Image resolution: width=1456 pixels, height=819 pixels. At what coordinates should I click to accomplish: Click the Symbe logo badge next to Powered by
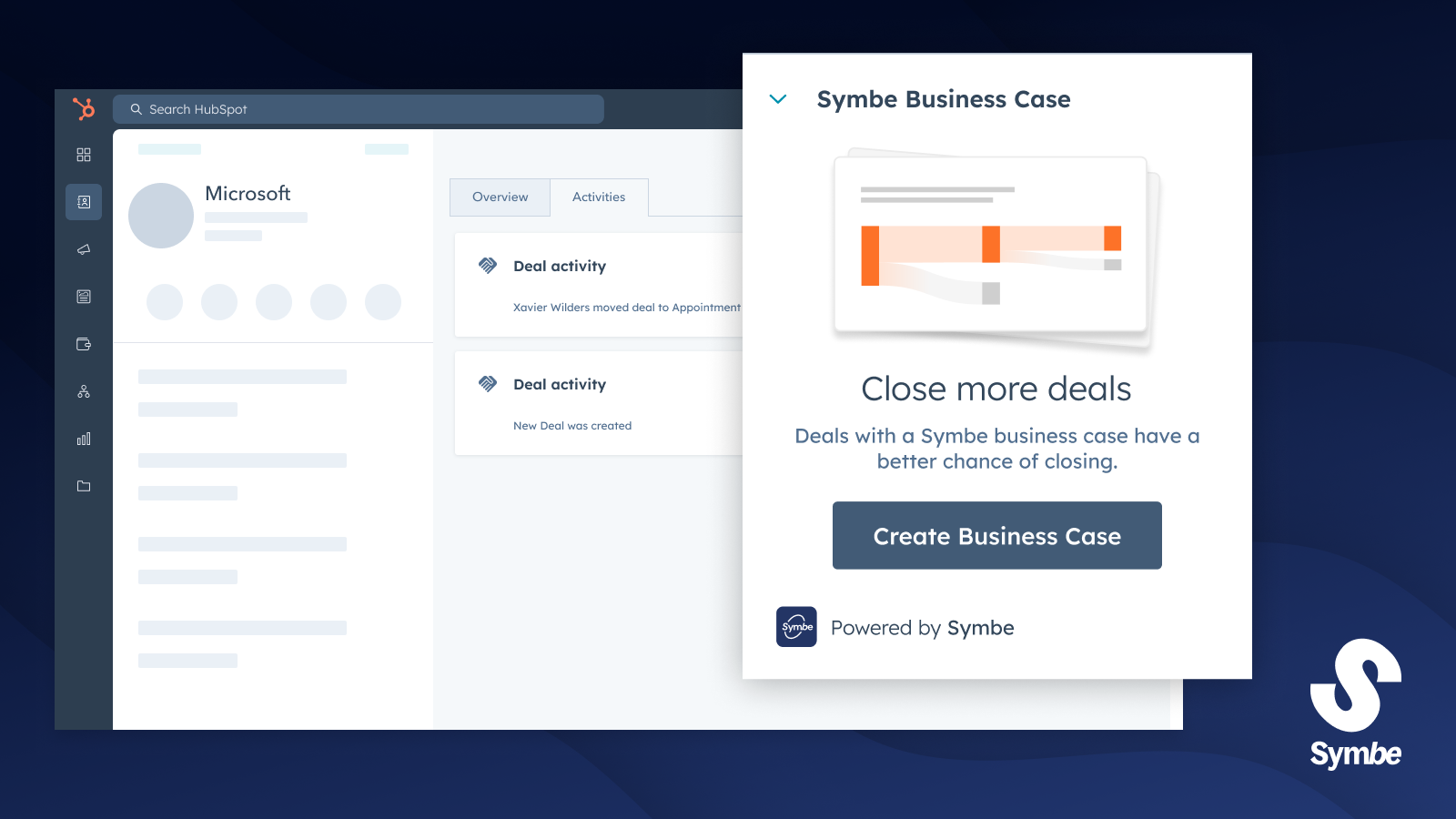pos(796,627)
